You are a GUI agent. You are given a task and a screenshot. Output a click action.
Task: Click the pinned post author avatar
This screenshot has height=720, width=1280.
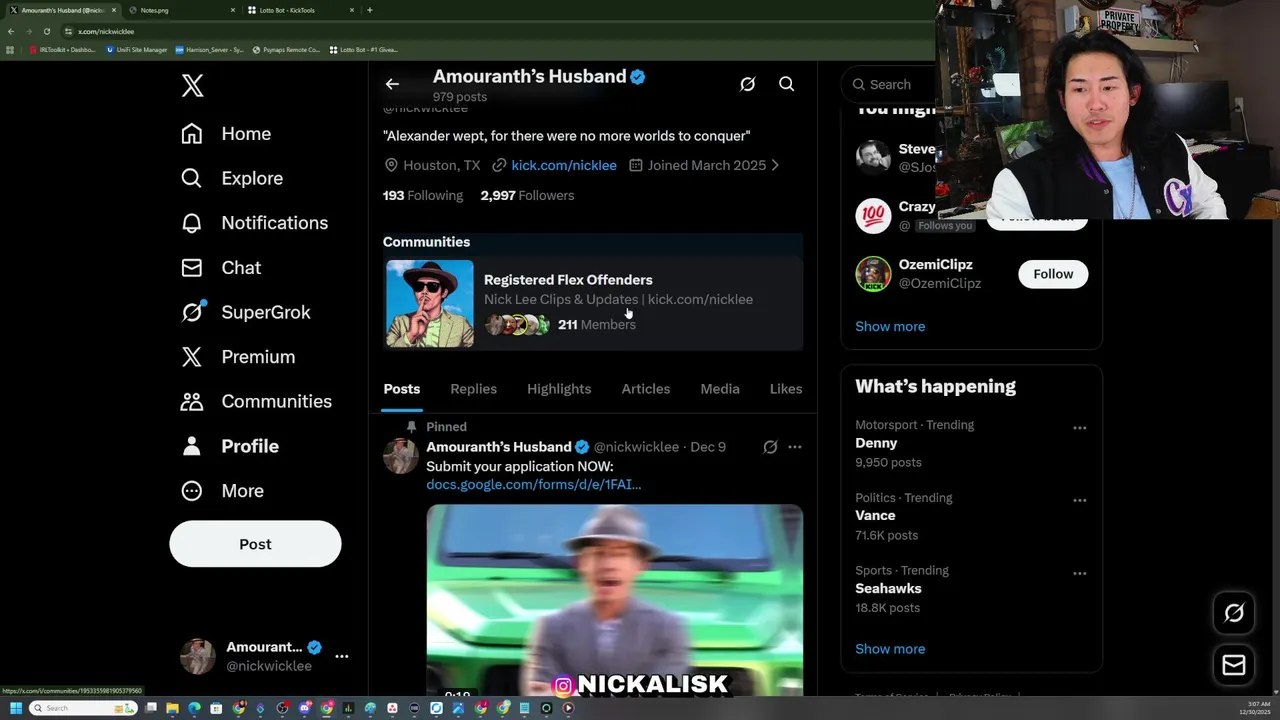[401, 456]
